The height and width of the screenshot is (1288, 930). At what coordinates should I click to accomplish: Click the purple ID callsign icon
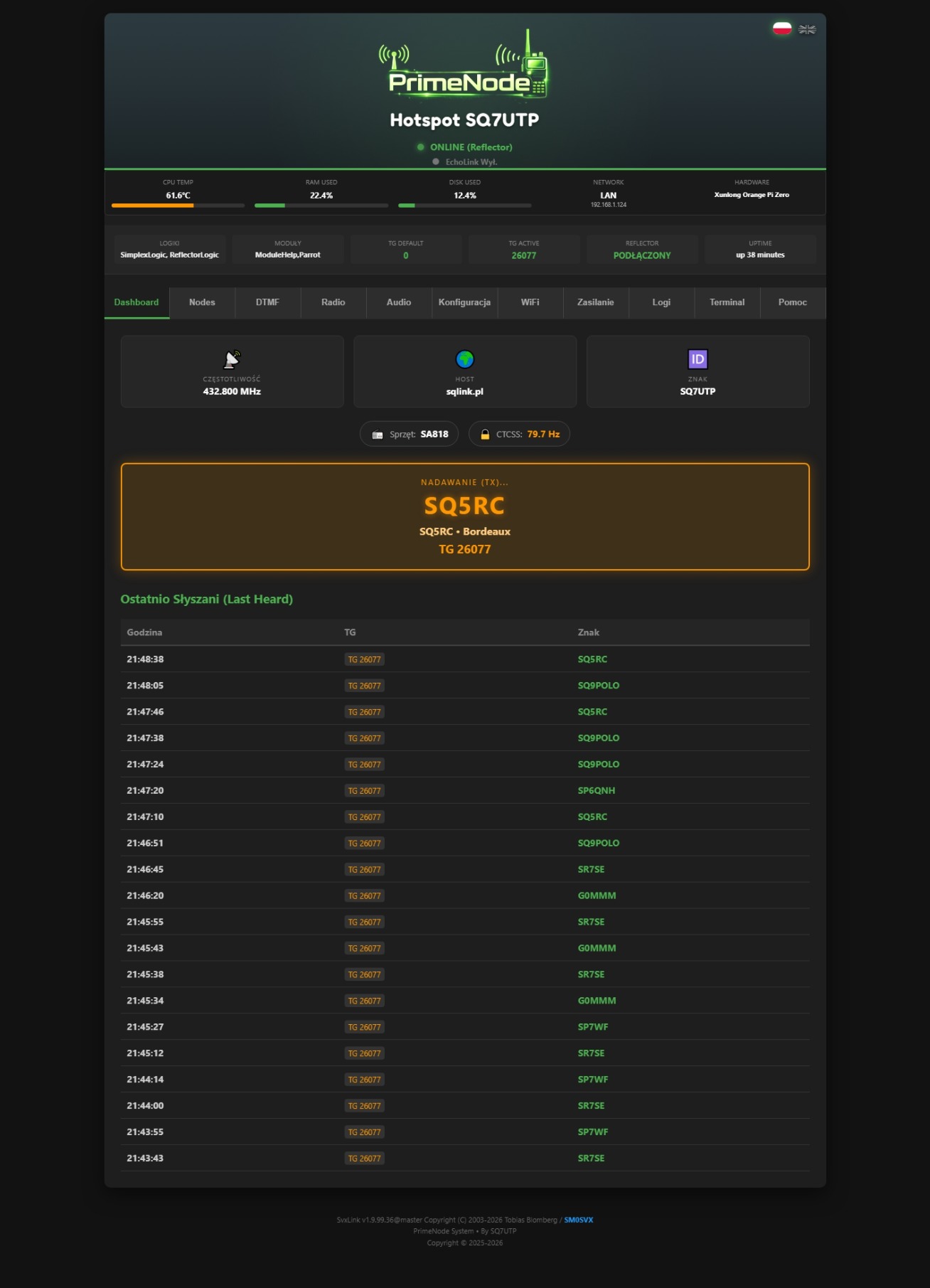click(697, 359)
